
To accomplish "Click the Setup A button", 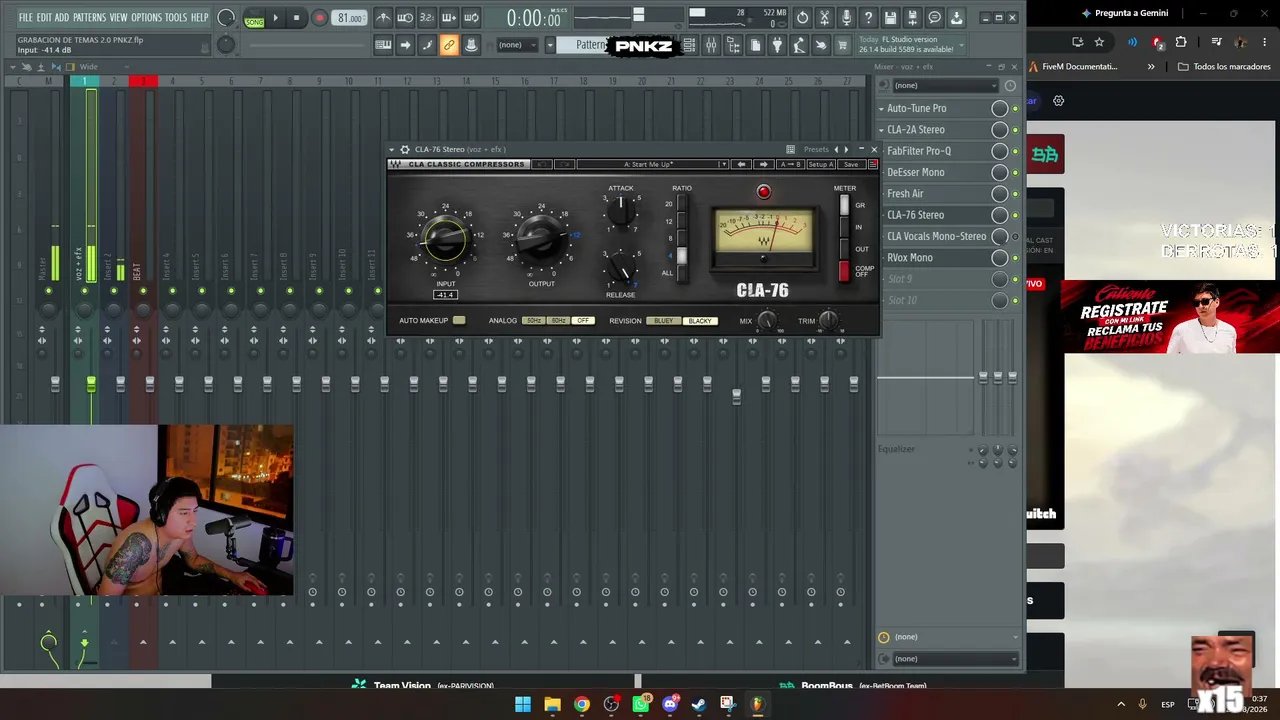I will [821, 164].
